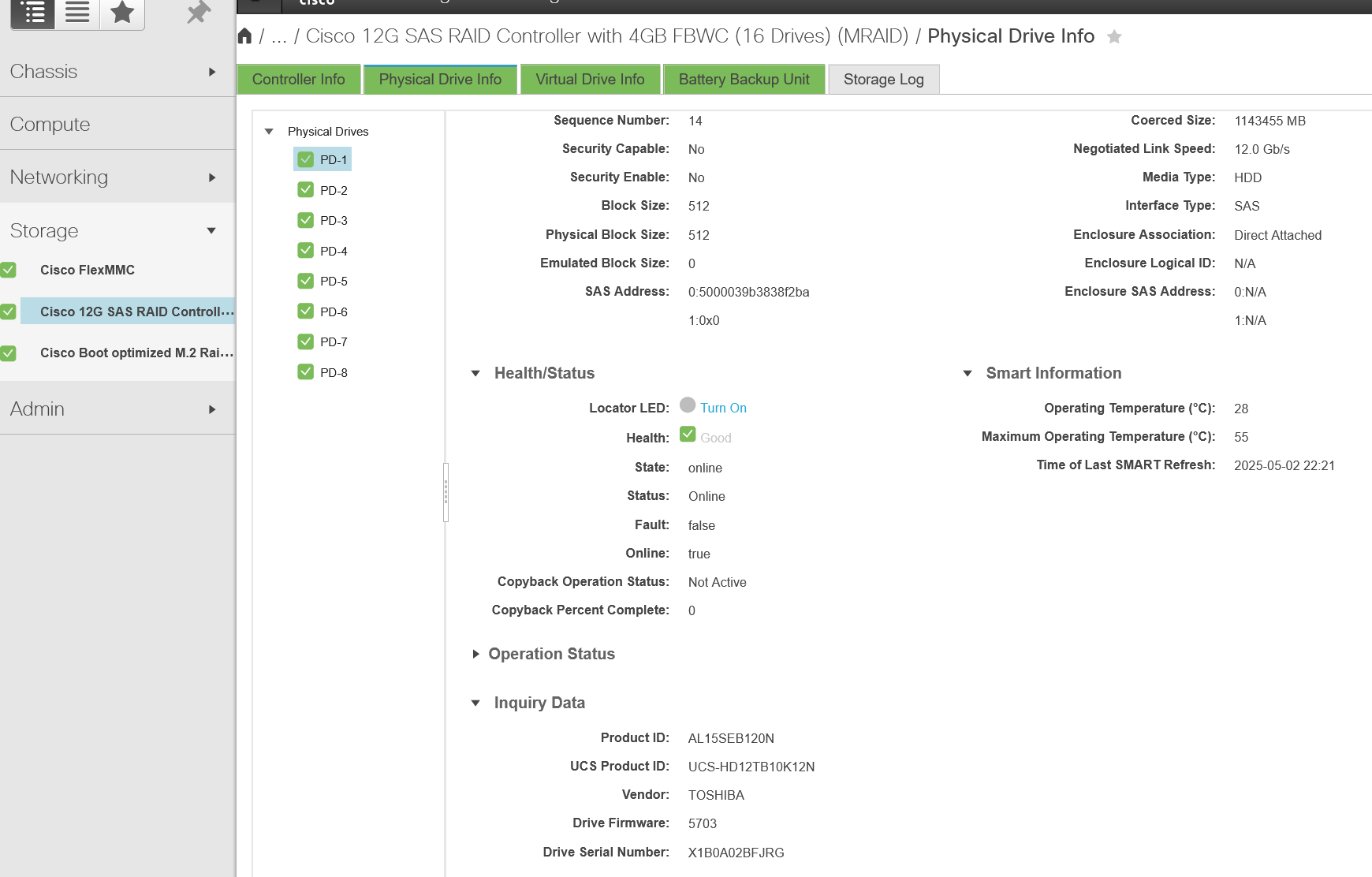Viewport: 1372px width, 877px height.
Task: Expand the Chassis menu arrow
Action: click(x=211, y=72)
